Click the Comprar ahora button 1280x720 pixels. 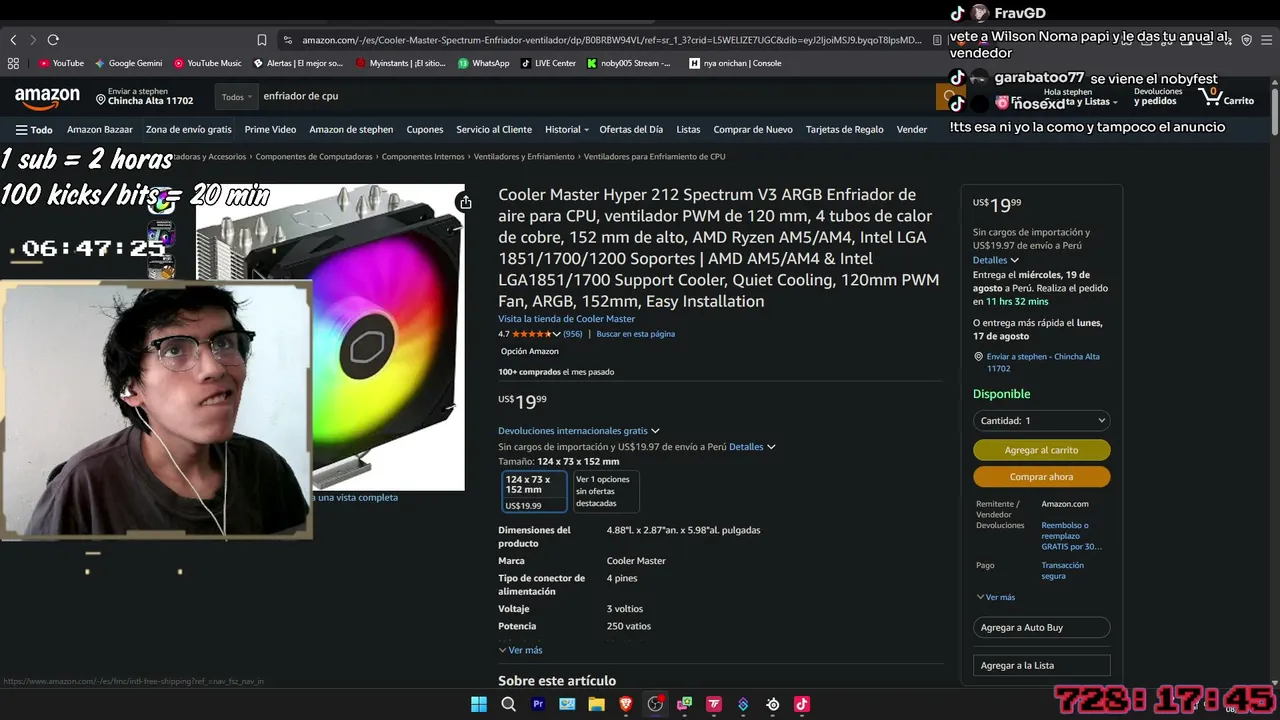[1041, 477]
